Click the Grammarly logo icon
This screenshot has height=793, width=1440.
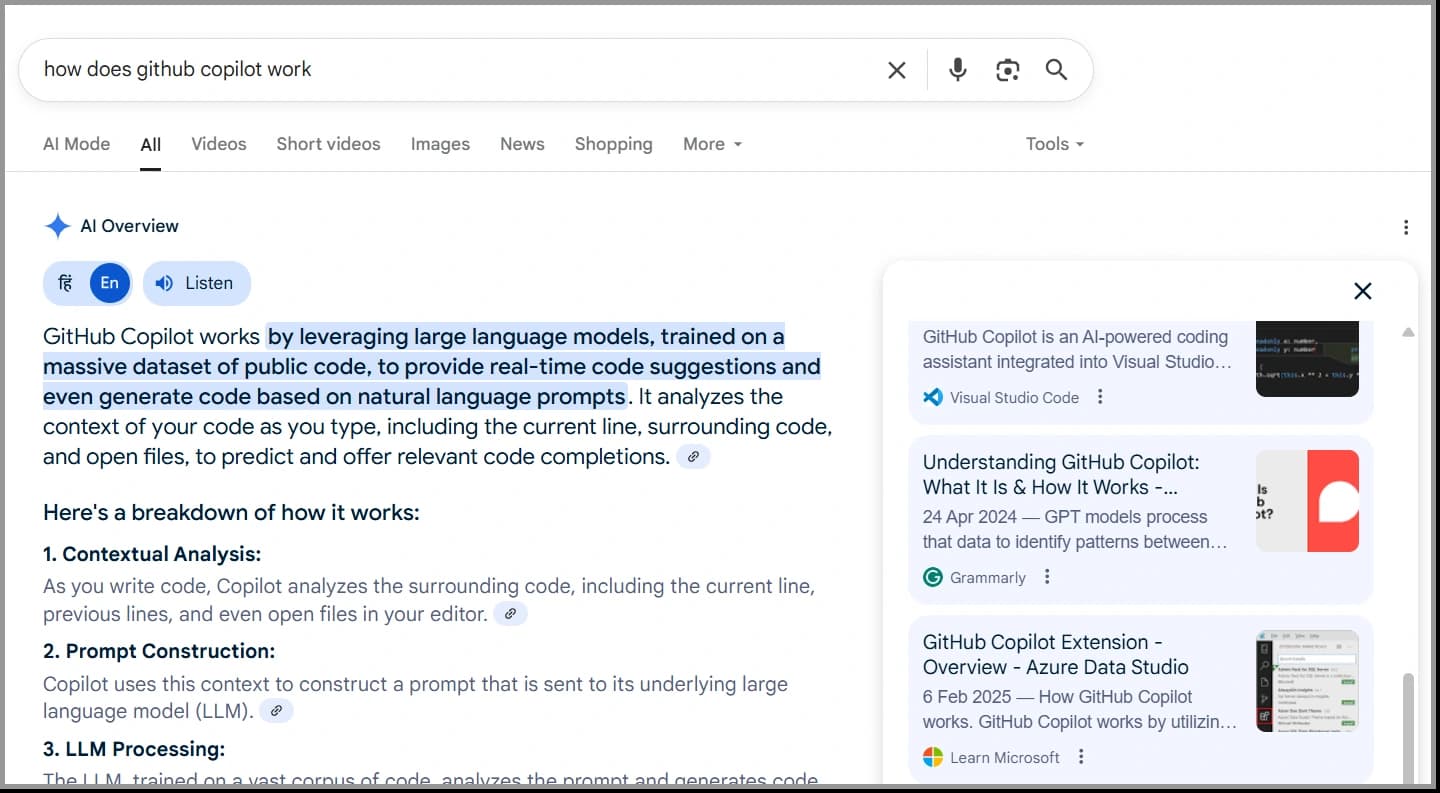[933, 577]
